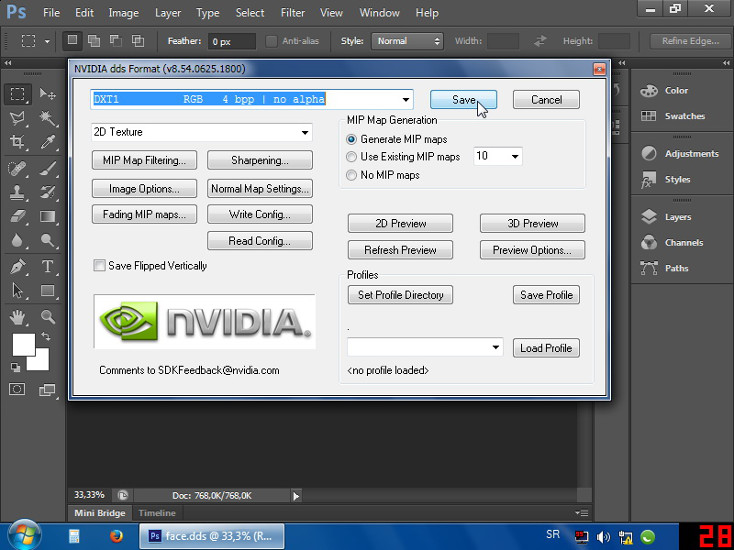Click Save in NVIDIA dds dialog
The height and width of the screenshot is (550, 734).
pyautogui.click(x=463, y=100)
